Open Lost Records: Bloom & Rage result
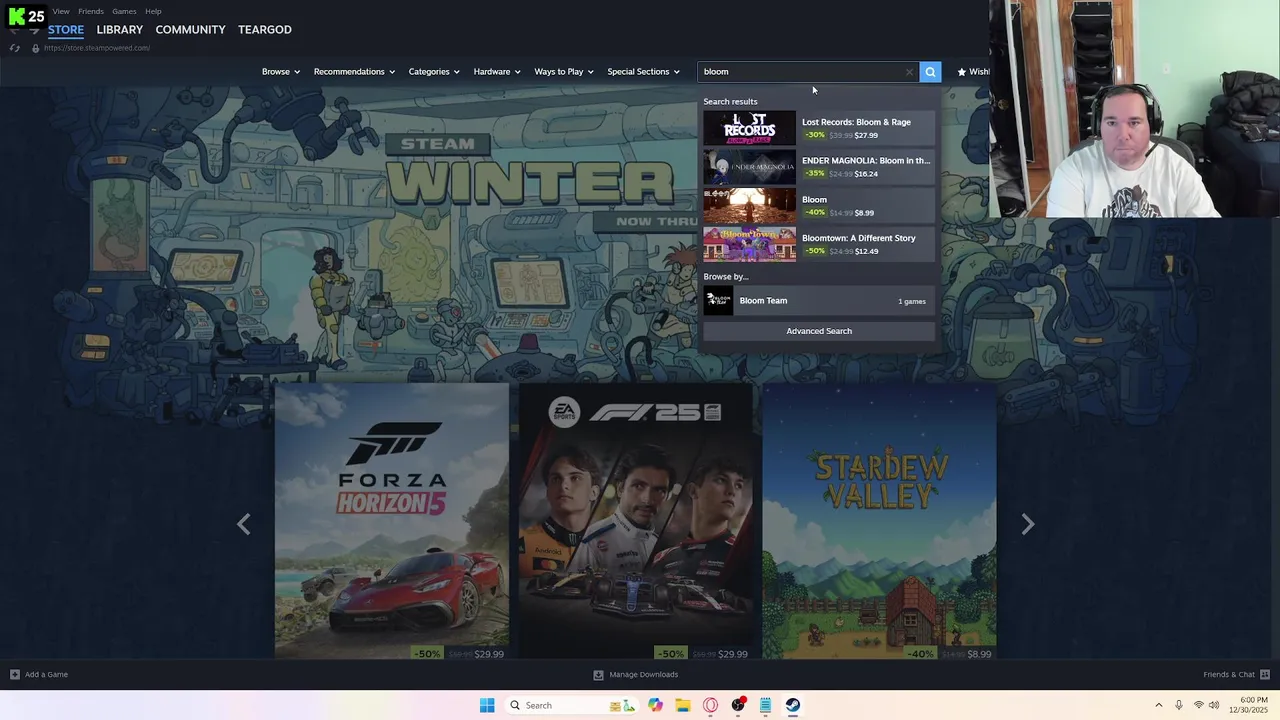 [x=819, y=128]
